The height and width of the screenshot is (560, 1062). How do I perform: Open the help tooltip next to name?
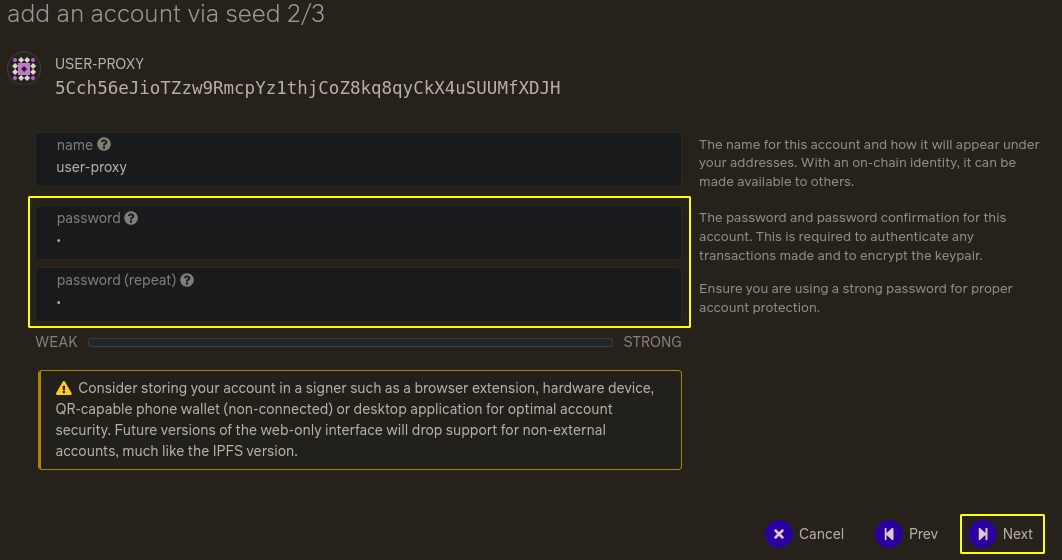(104, 144)
